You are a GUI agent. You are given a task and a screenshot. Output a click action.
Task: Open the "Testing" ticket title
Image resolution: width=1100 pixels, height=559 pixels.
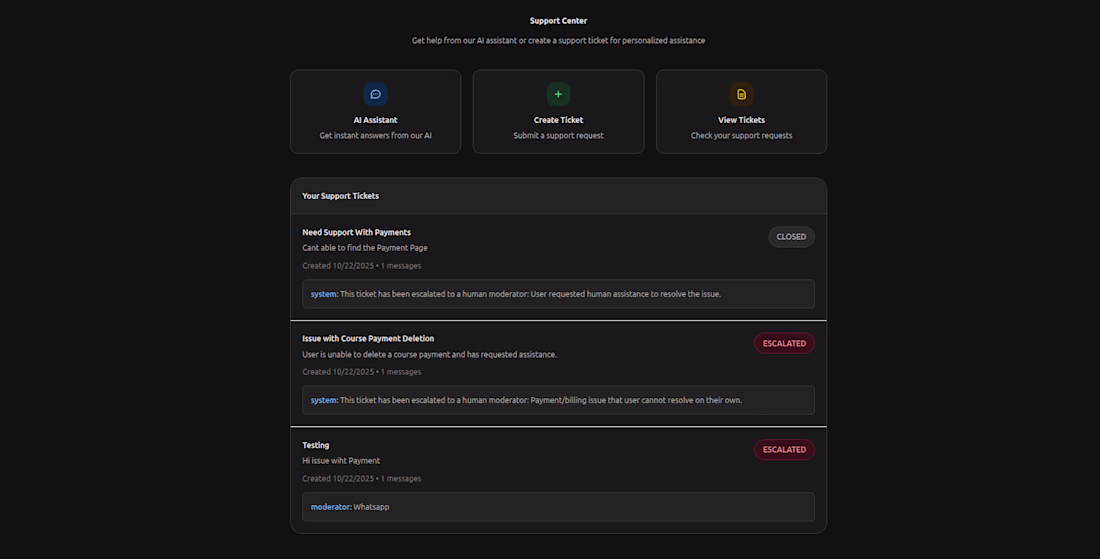pyautogui.click(x=316, y=445)
